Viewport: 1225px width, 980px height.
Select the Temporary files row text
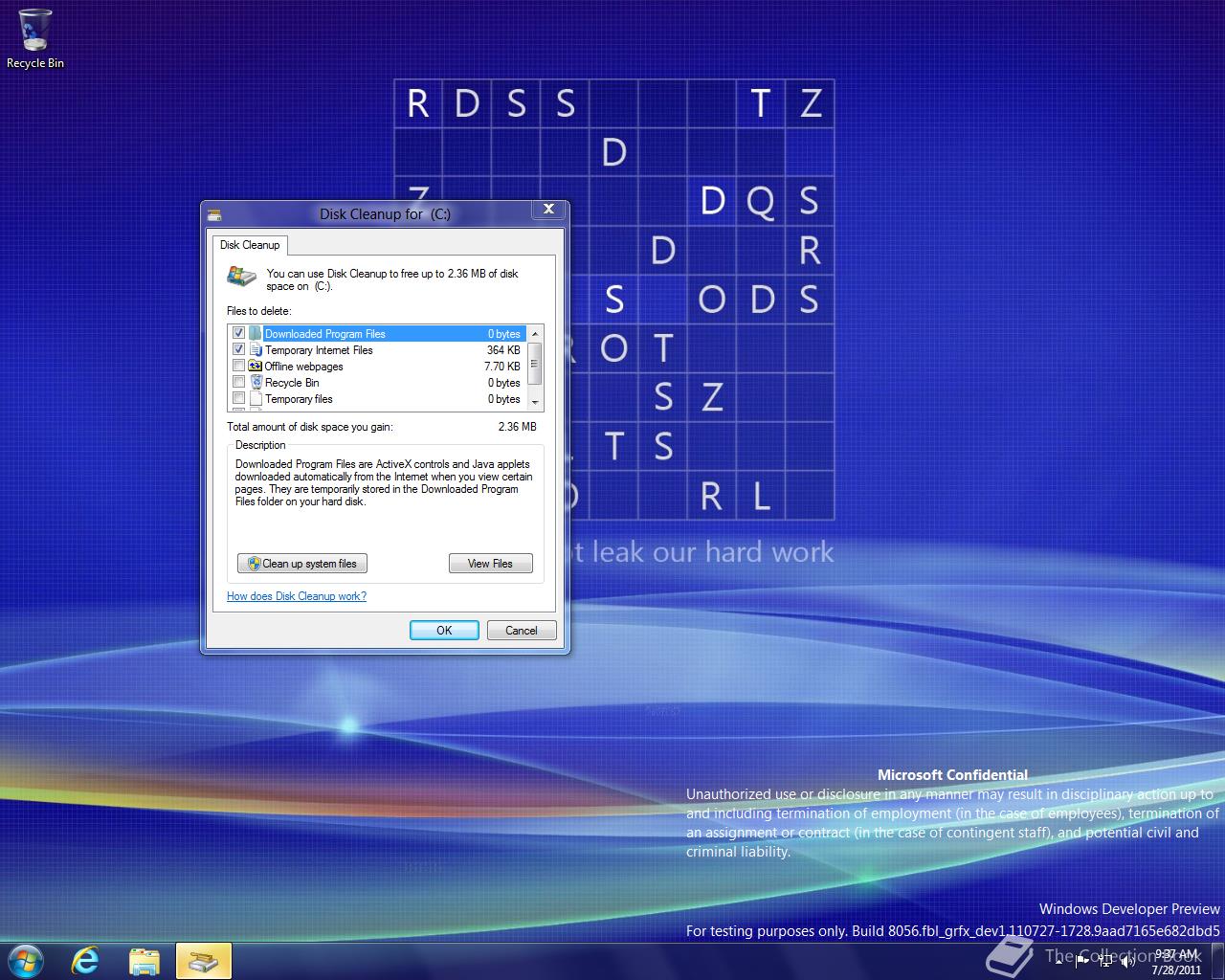click(299, 399)
